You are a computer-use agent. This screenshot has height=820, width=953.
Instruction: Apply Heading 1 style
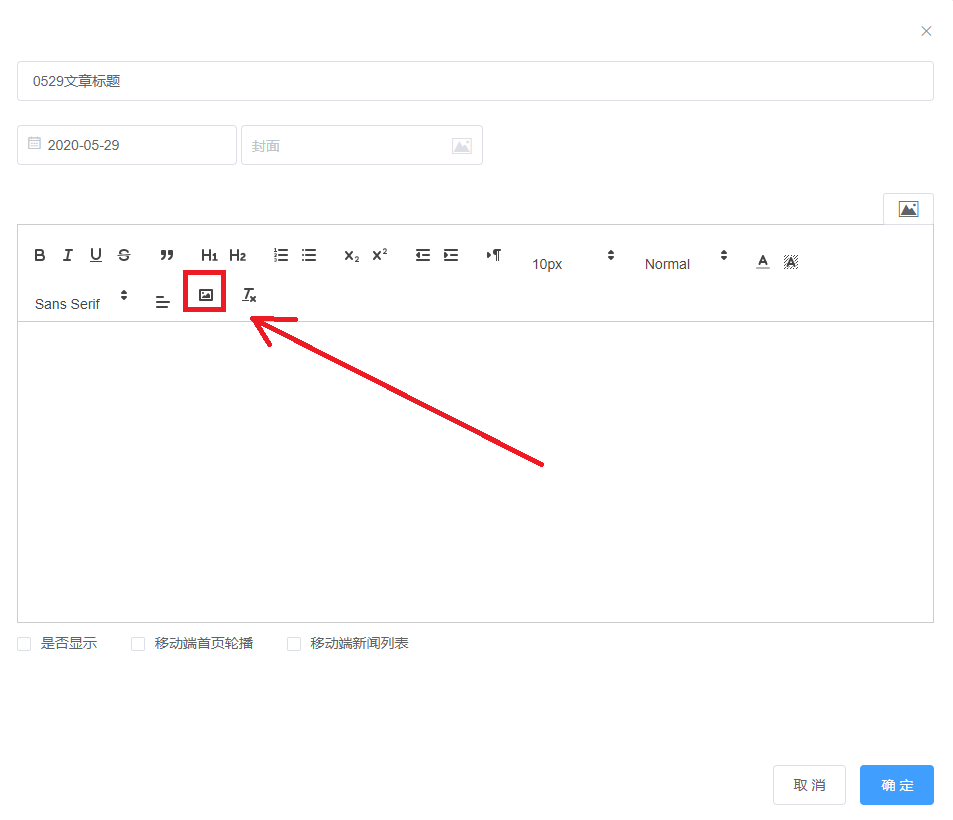click(x=209, y=255)
